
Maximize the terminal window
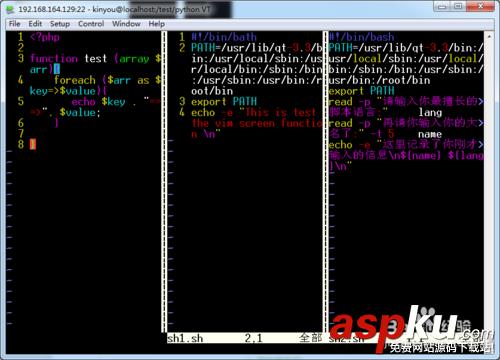[x=458, y=6]
